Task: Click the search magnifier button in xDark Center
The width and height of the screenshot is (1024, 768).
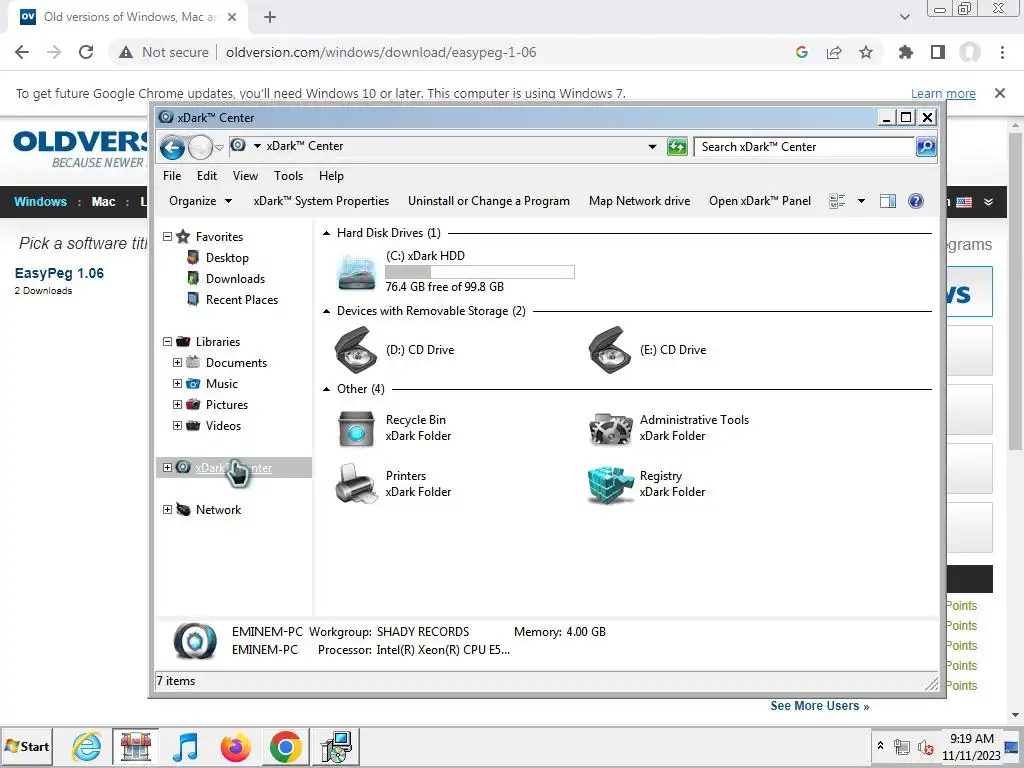Action: pyautogui.click(x=925, y=147)
